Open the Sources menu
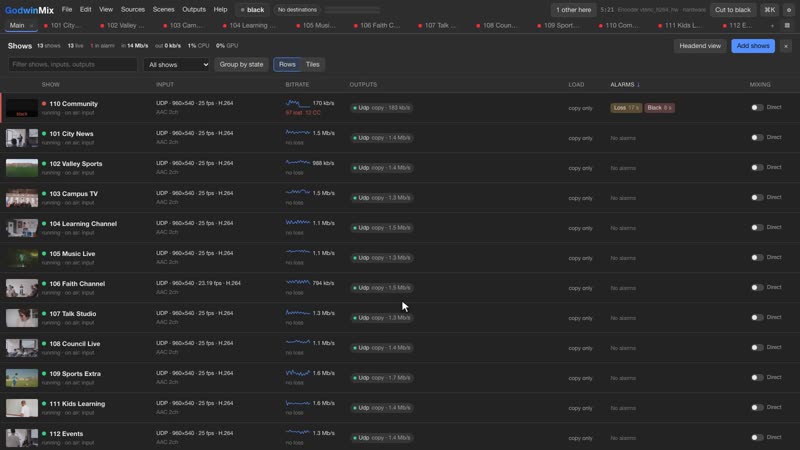 [133, 10]
